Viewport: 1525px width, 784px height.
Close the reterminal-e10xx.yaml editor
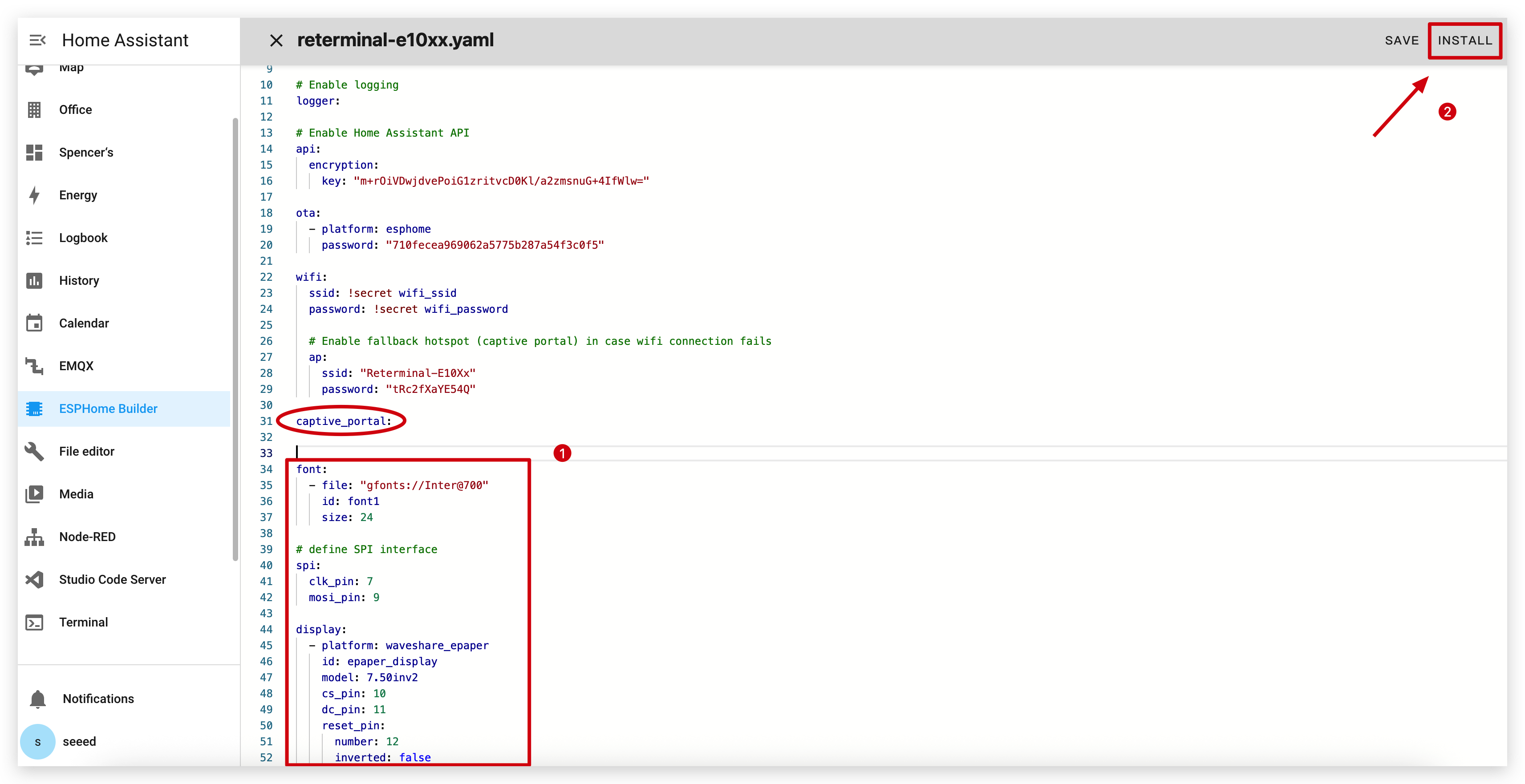click(276, 40)
